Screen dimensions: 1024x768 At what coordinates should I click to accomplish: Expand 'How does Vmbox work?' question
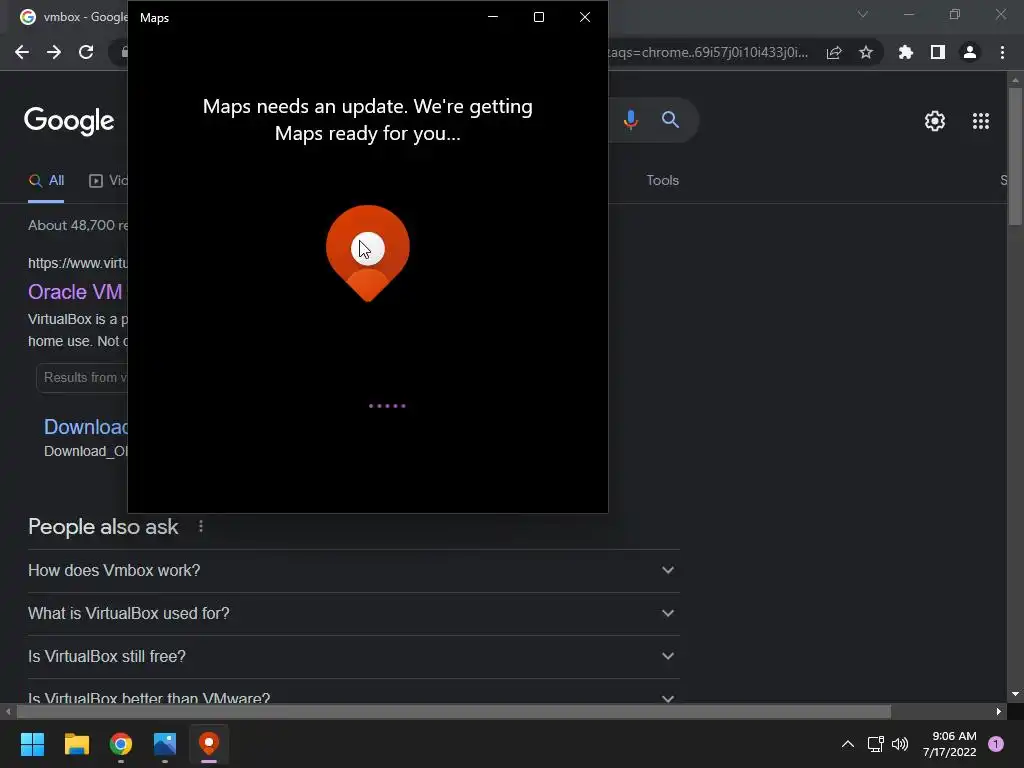354,570
